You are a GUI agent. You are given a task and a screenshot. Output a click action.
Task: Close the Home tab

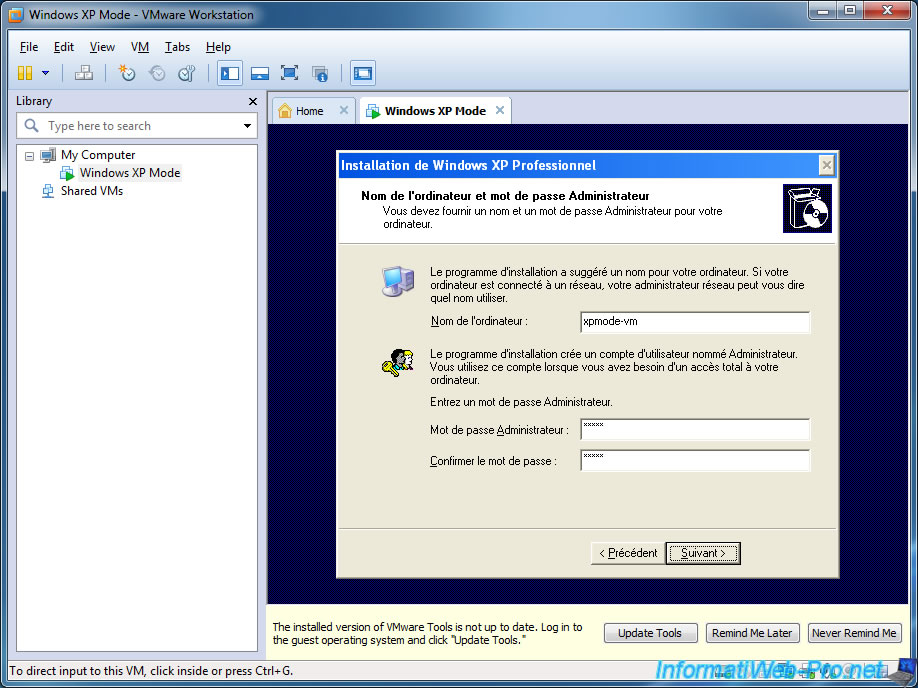[x=344, y=110]
